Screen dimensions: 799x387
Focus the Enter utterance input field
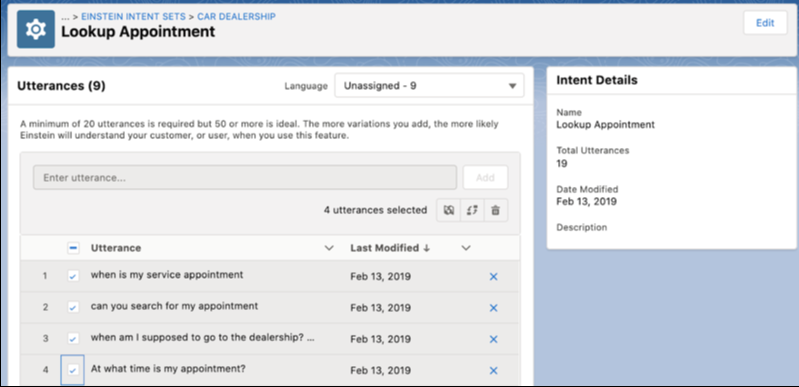(x=245, y=177)
